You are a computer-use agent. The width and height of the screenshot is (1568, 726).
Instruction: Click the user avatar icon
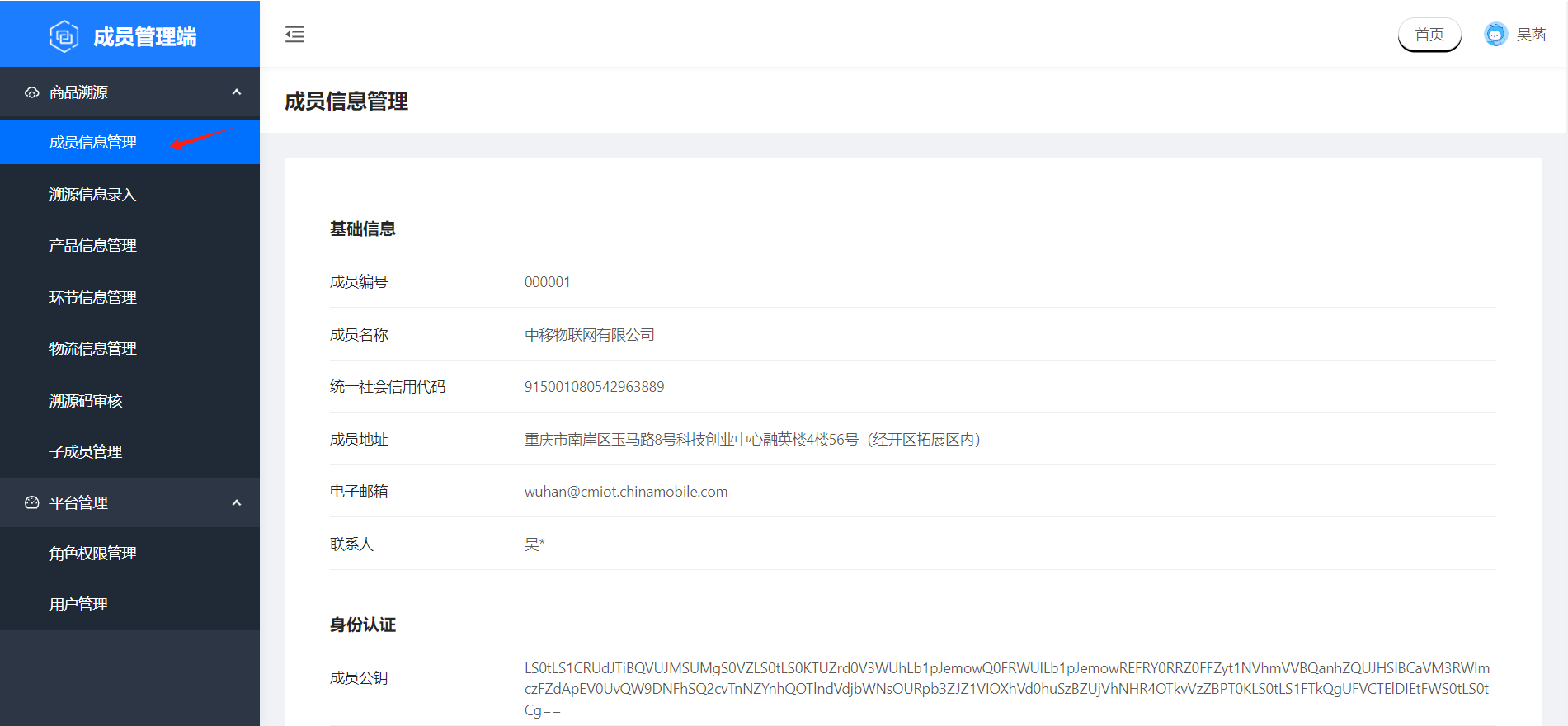1495,35
